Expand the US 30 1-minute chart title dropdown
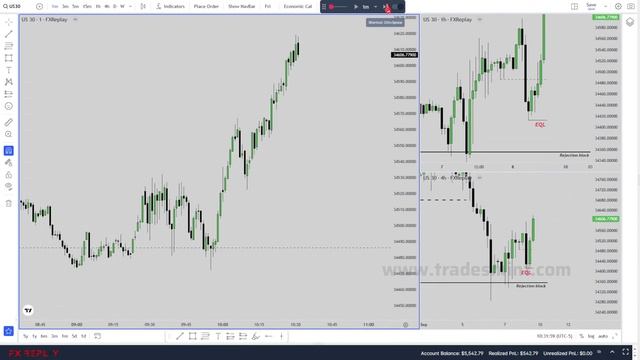The image size is (640, 360). pos(75,19)
